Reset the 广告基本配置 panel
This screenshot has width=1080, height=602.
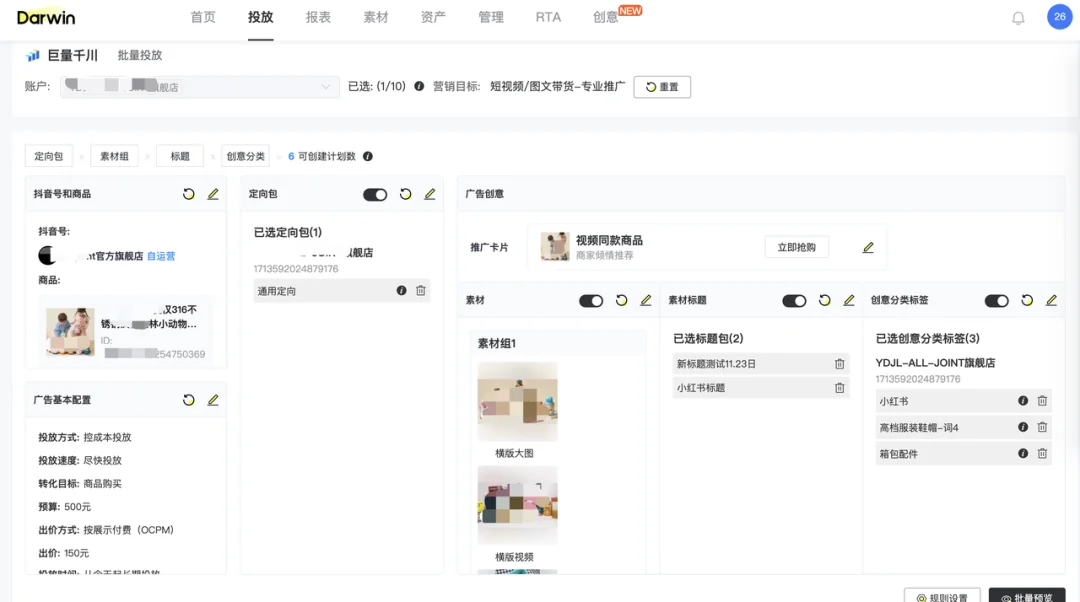189,400
